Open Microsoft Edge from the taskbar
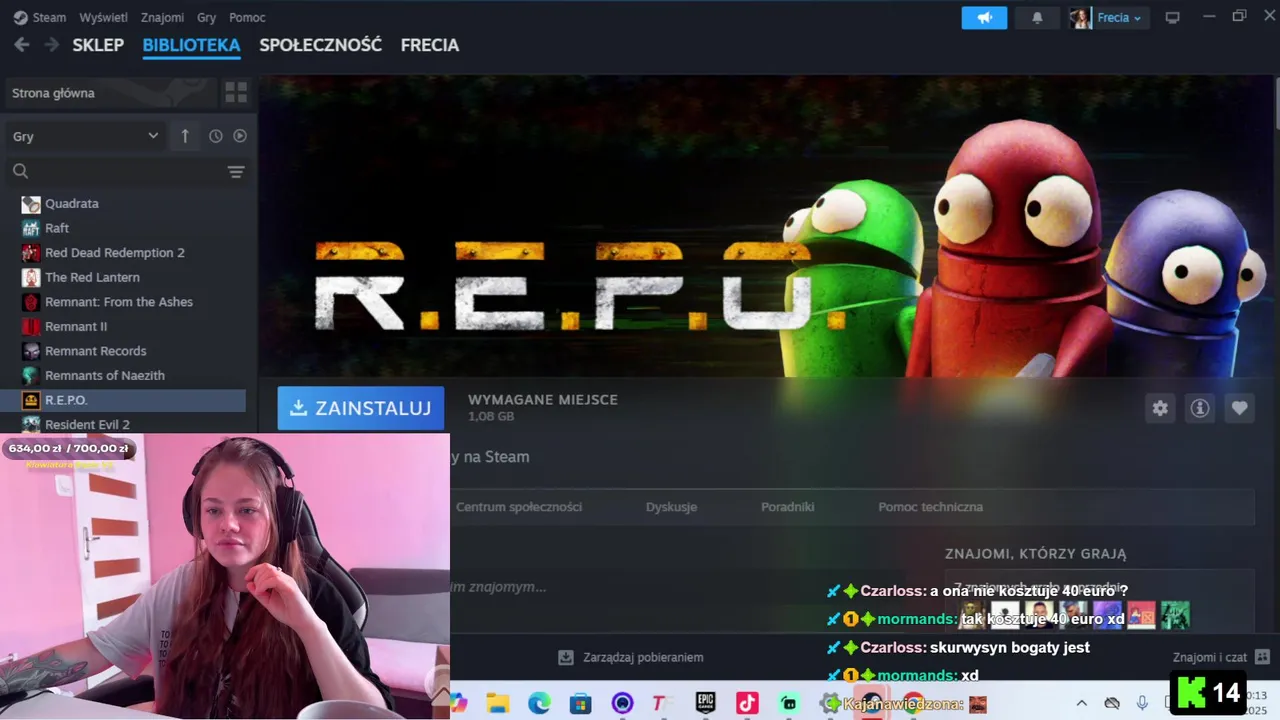 pyautogui.click(x=539, y=703)
